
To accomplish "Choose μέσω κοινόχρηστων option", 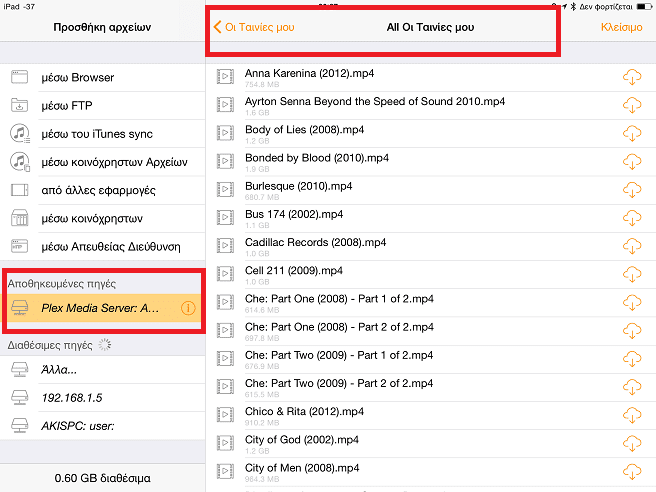I will click(102, 218).
